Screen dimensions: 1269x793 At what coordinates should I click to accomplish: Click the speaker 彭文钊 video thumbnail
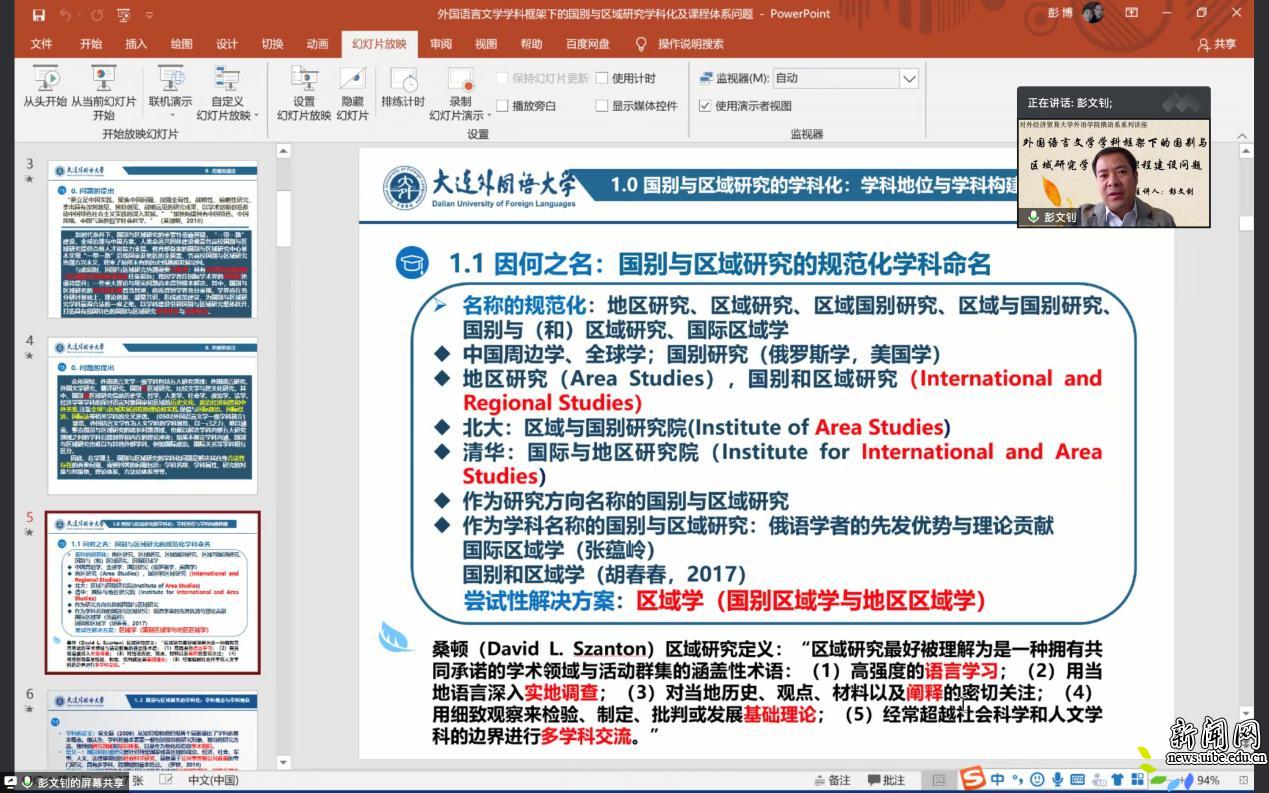pos(1114,172)
